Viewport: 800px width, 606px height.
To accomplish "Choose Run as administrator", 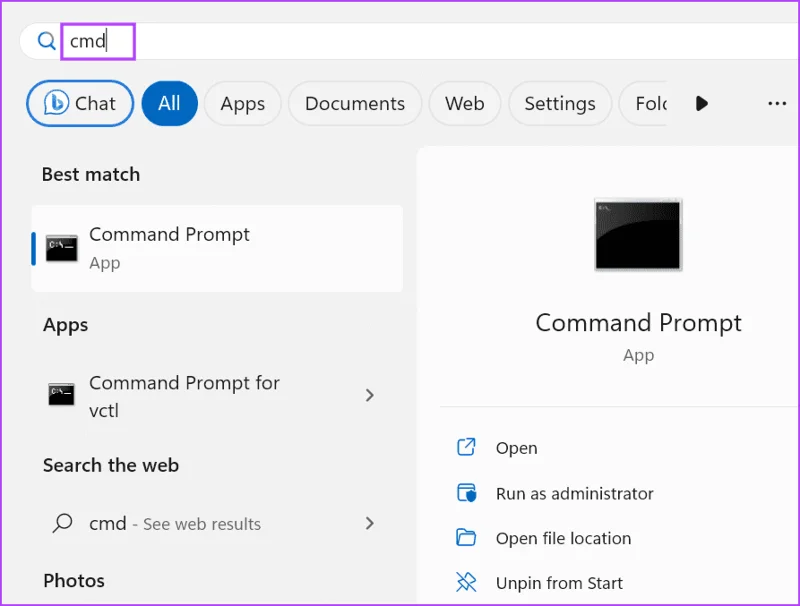I will [574, 493].
